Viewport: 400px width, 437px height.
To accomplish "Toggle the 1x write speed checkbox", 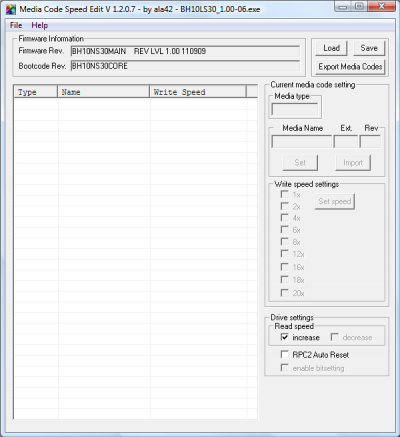I will click(285, 194).
